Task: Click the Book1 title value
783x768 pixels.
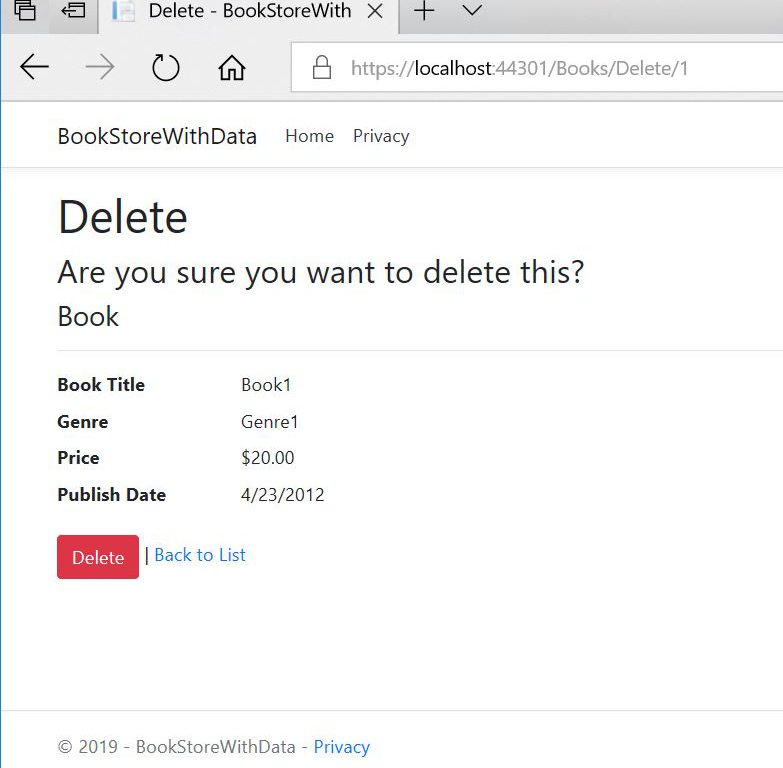Action: point(266,385)
